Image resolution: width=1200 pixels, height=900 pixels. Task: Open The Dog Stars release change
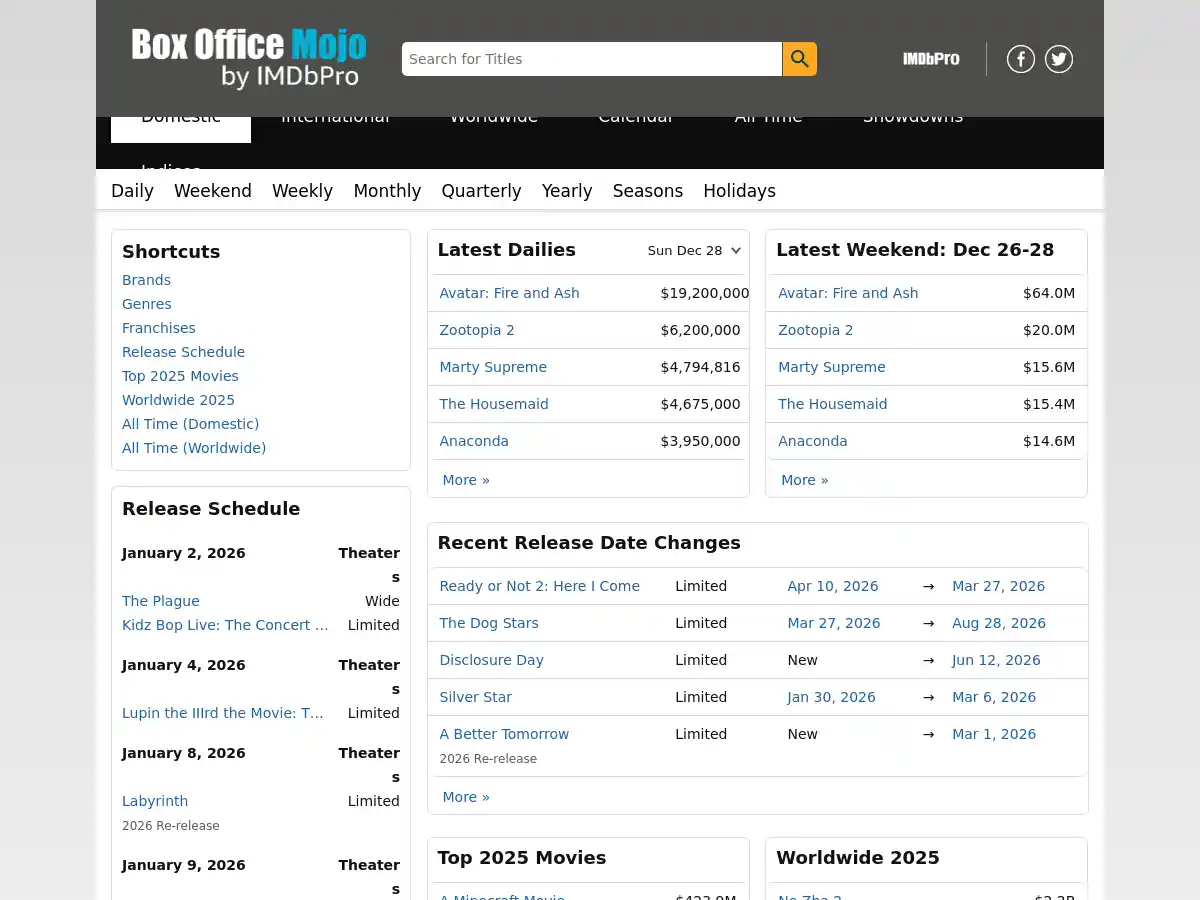pos(488,623)
